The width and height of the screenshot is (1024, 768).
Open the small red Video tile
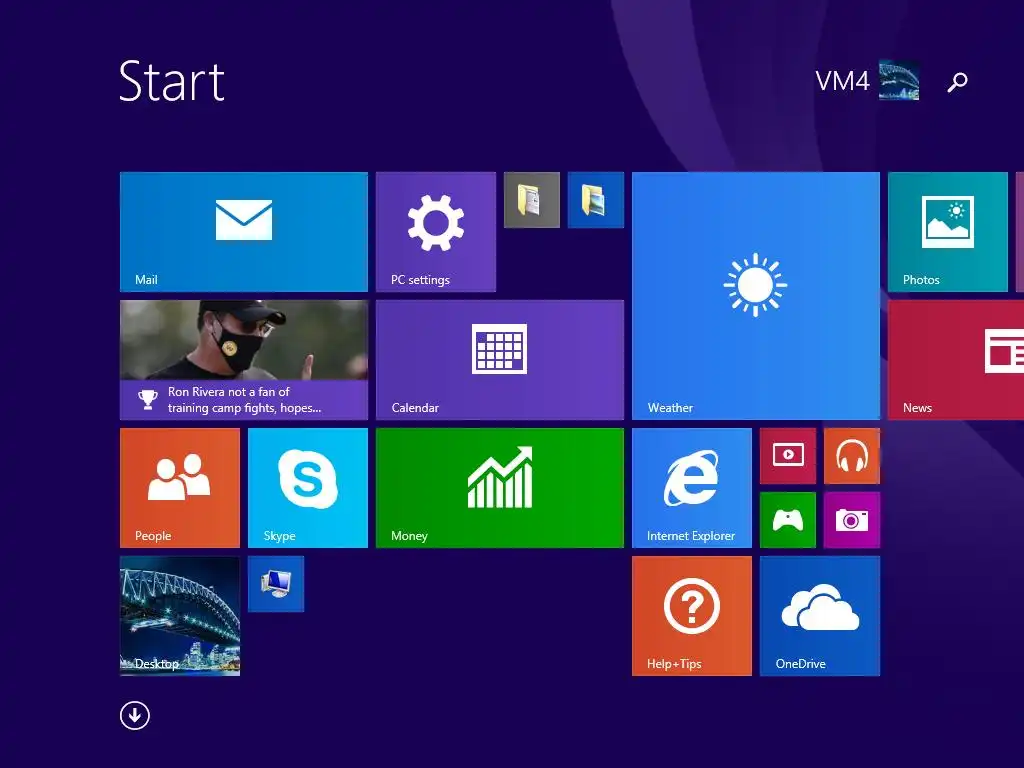tap(788, 456)
